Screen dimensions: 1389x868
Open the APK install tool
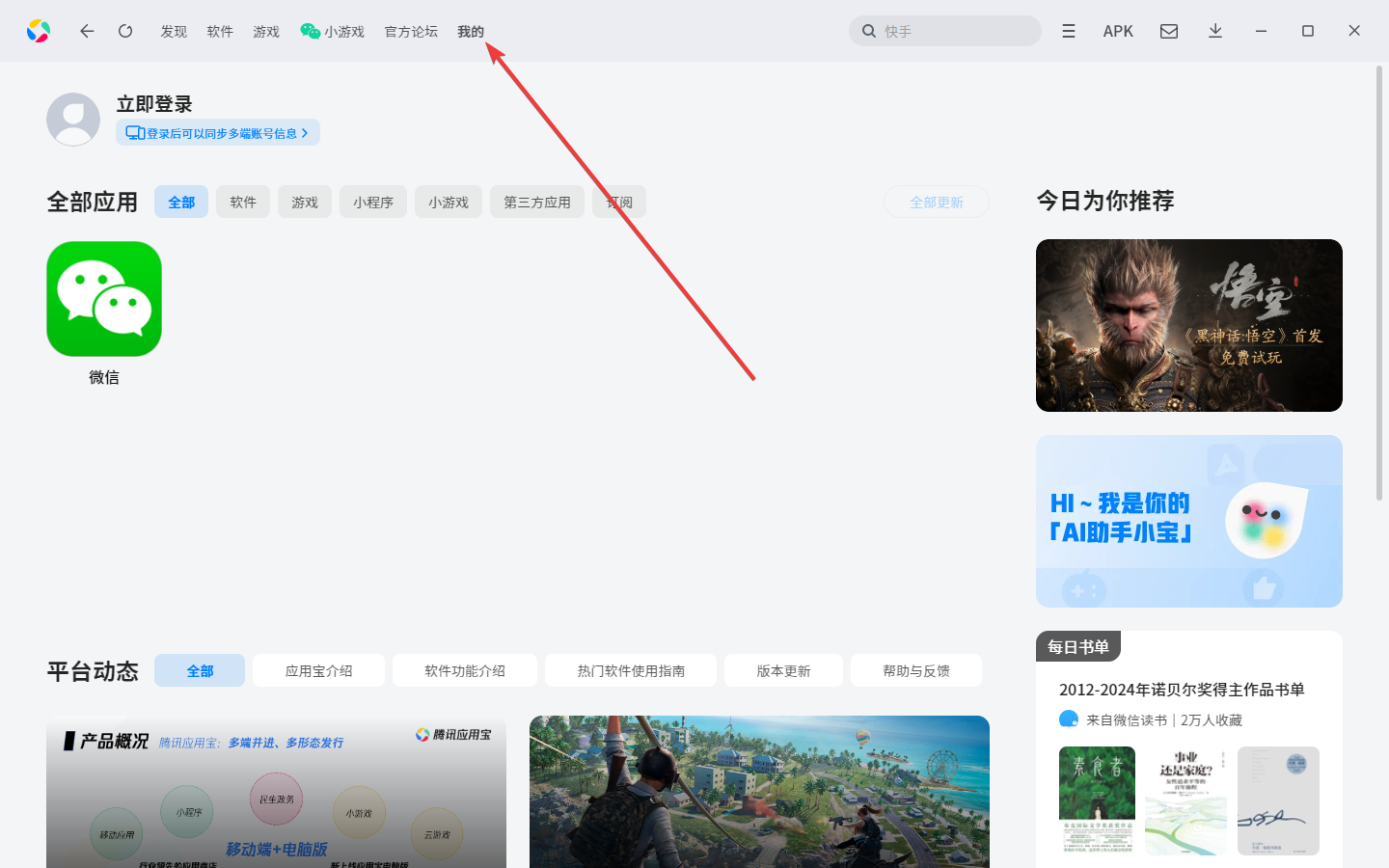click(1118, 30)
